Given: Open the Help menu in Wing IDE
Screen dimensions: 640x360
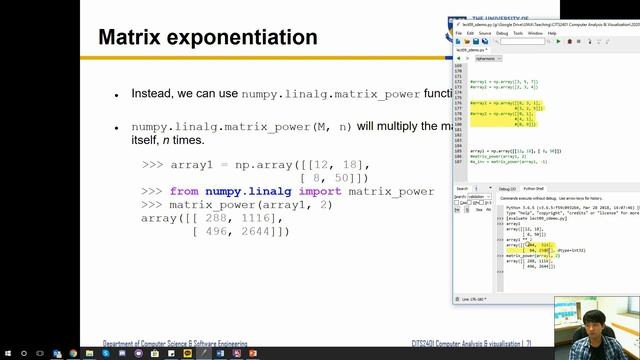Looking at the screenshot, I should (x=552, y=33).
